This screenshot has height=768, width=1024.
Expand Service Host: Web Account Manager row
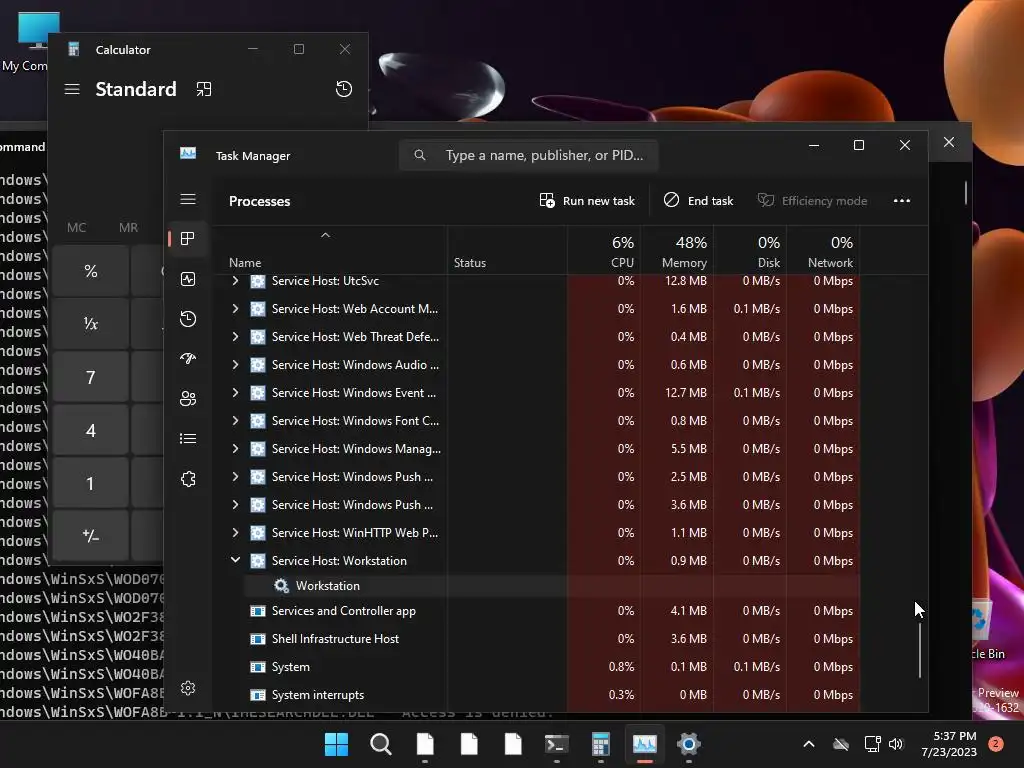235,309
